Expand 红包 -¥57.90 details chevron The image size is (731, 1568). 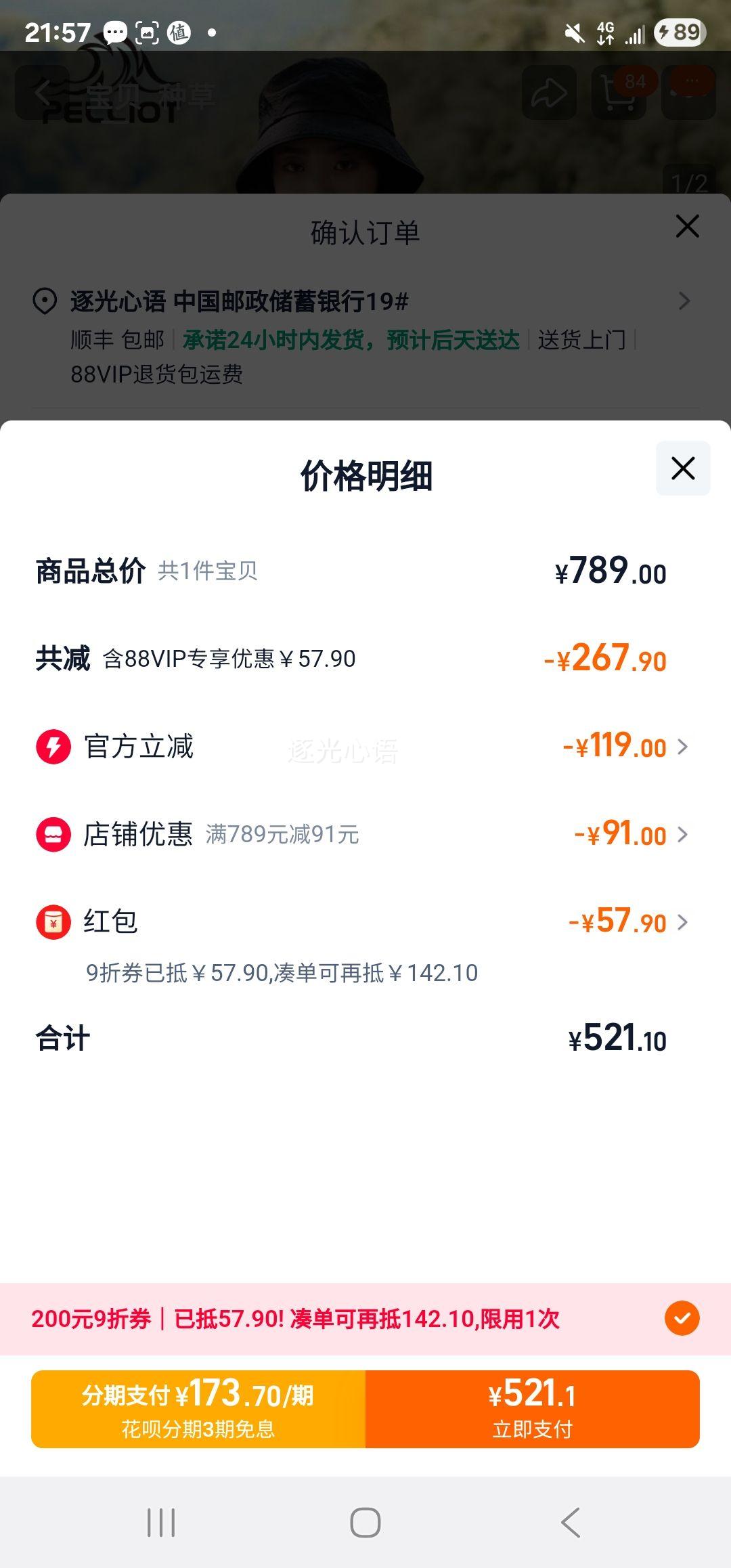(x=682, y=922)
